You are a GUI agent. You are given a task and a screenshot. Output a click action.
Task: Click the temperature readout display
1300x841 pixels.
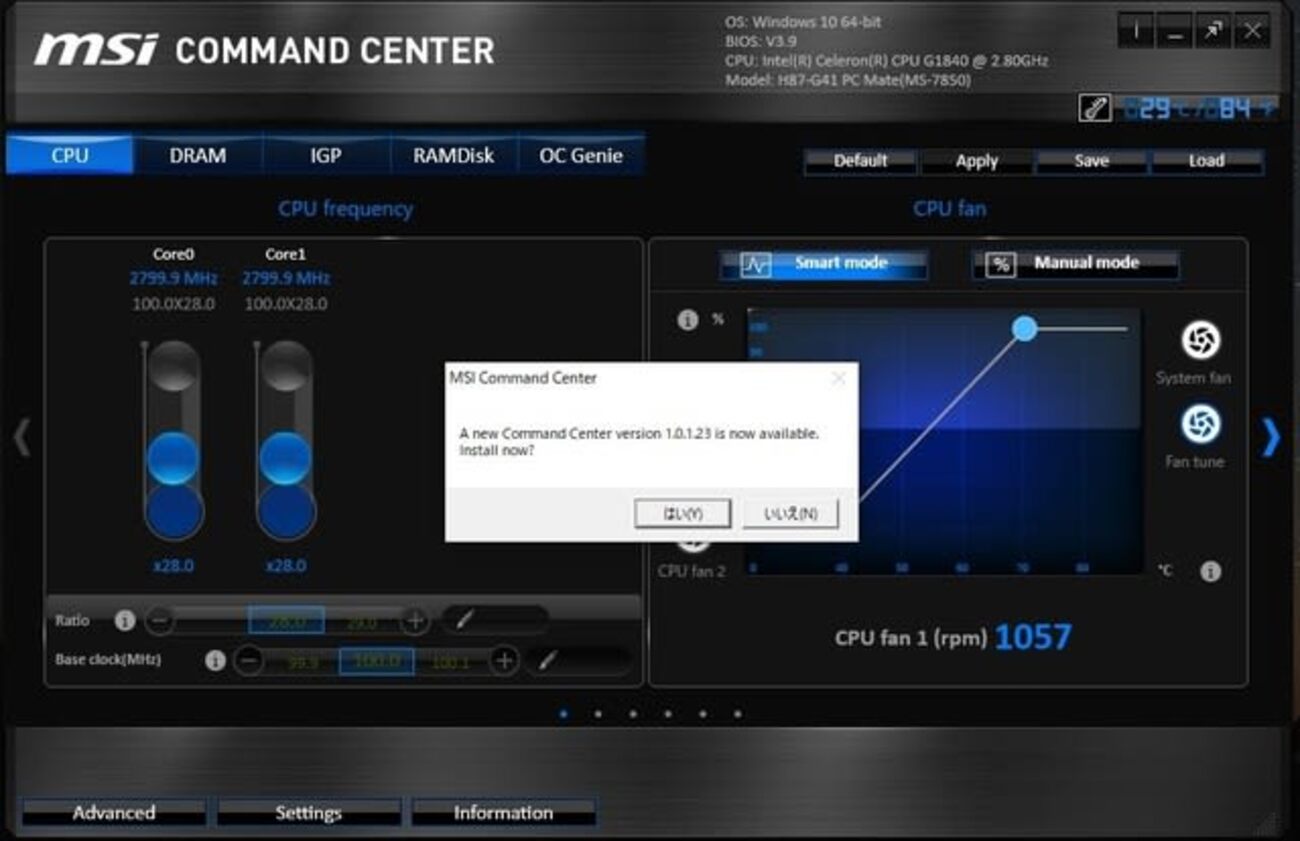point(1197,108)
